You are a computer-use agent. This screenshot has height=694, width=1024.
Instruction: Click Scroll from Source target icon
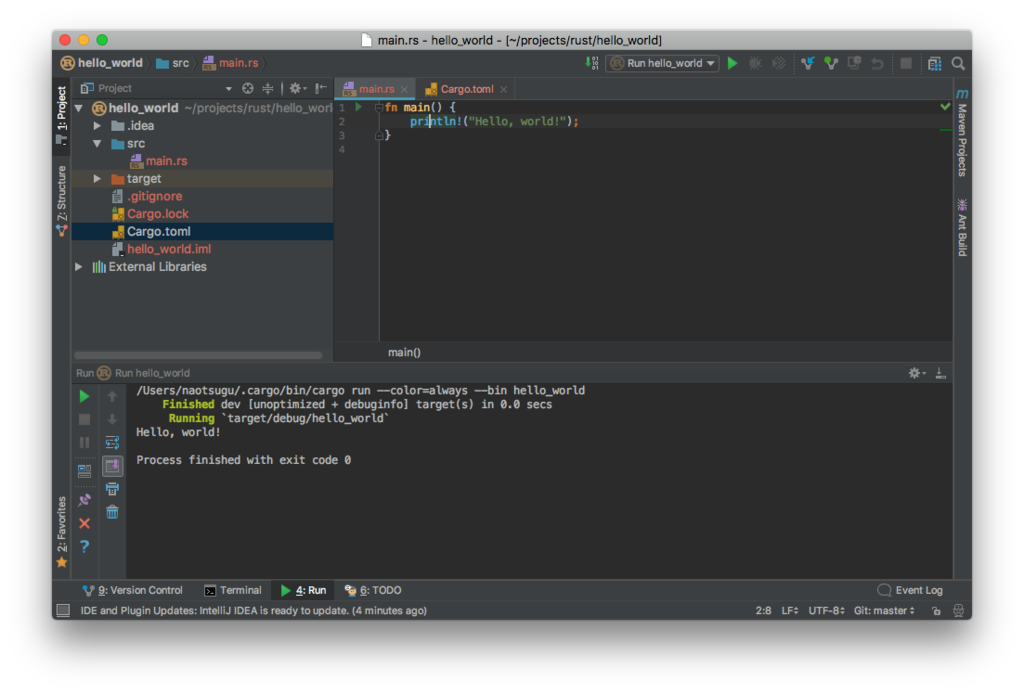pos(248,88)
